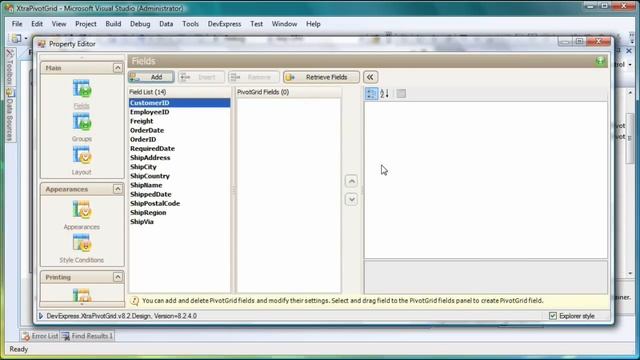This screenshot has width=640, height=360.
Task: Select OrderDate in the field list
Action: 180,130
